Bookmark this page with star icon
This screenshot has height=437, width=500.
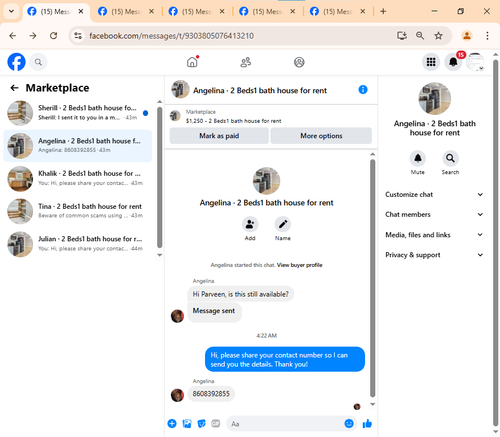coord(438,36)
